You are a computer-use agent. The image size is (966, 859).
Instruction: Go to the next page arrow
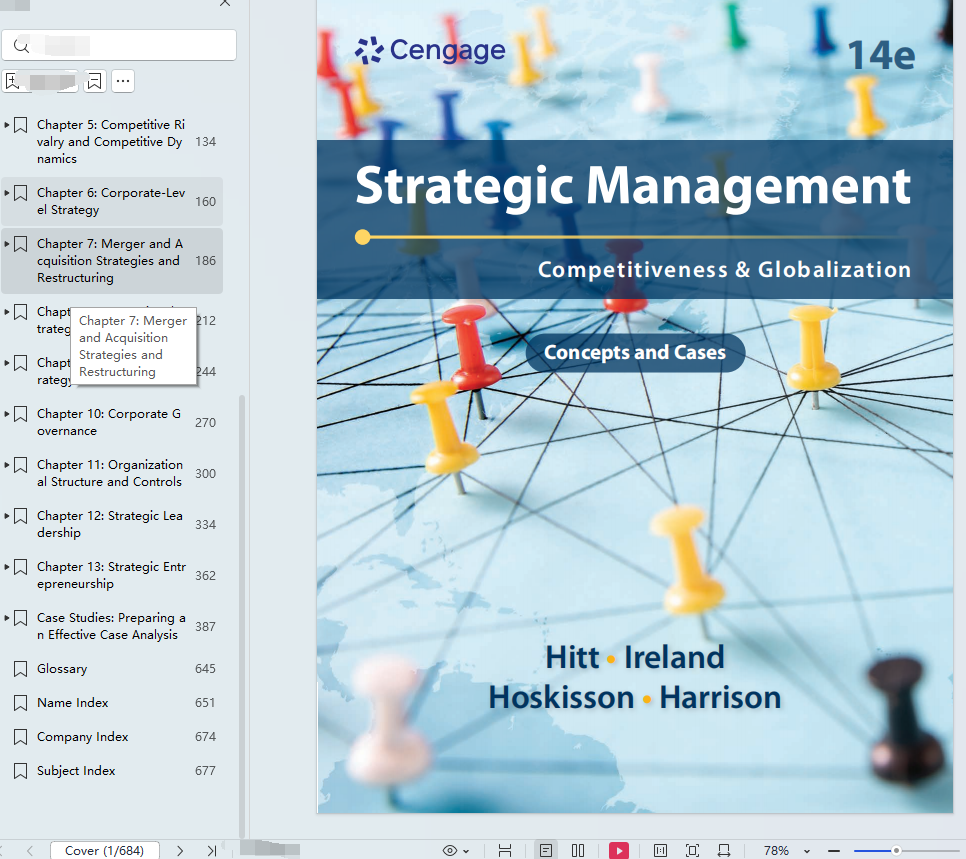point(180,850)
